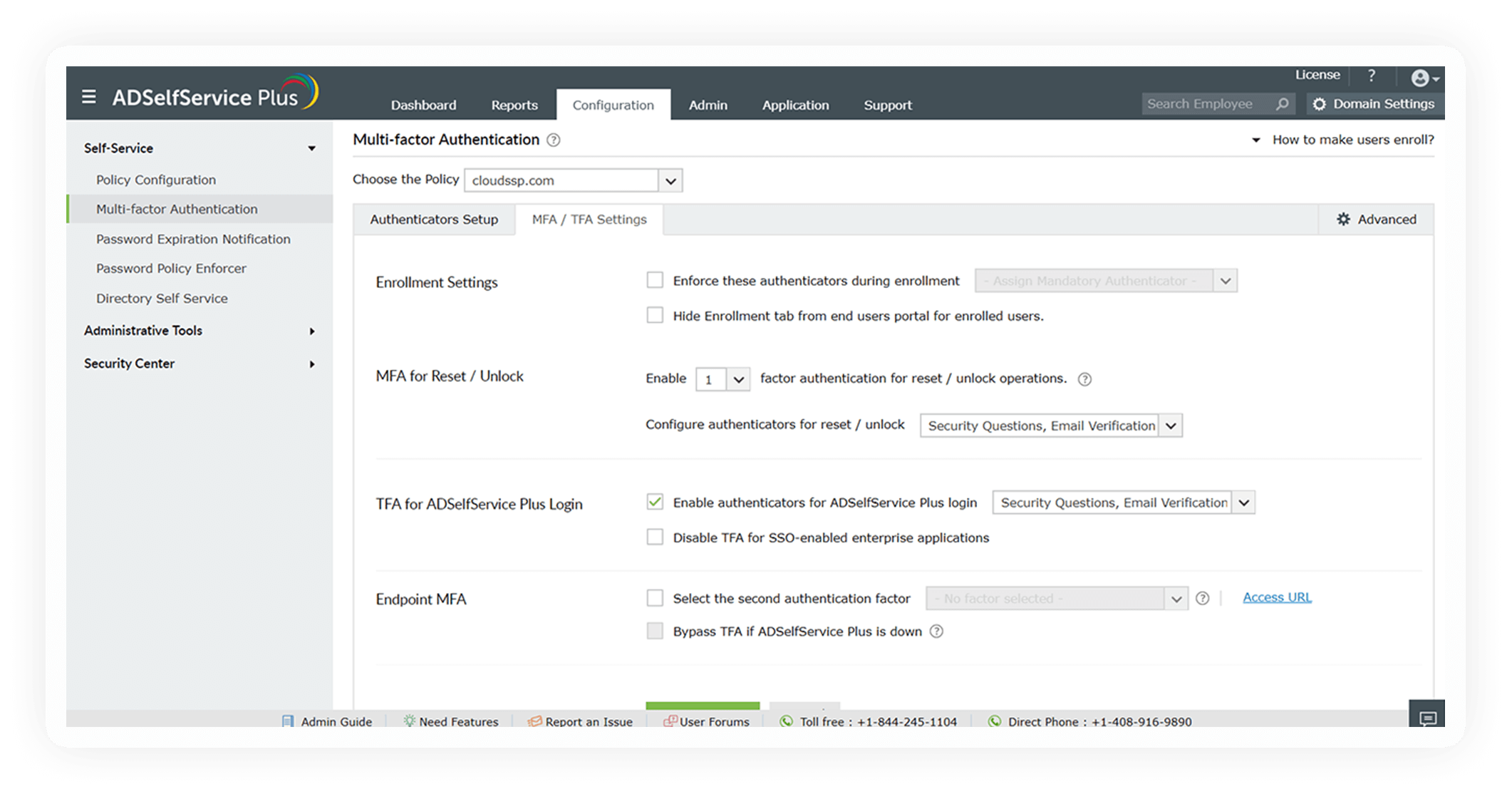
Task: Toggle Bypass TFA if ADSelfService Plus is down
Action: 654,631
